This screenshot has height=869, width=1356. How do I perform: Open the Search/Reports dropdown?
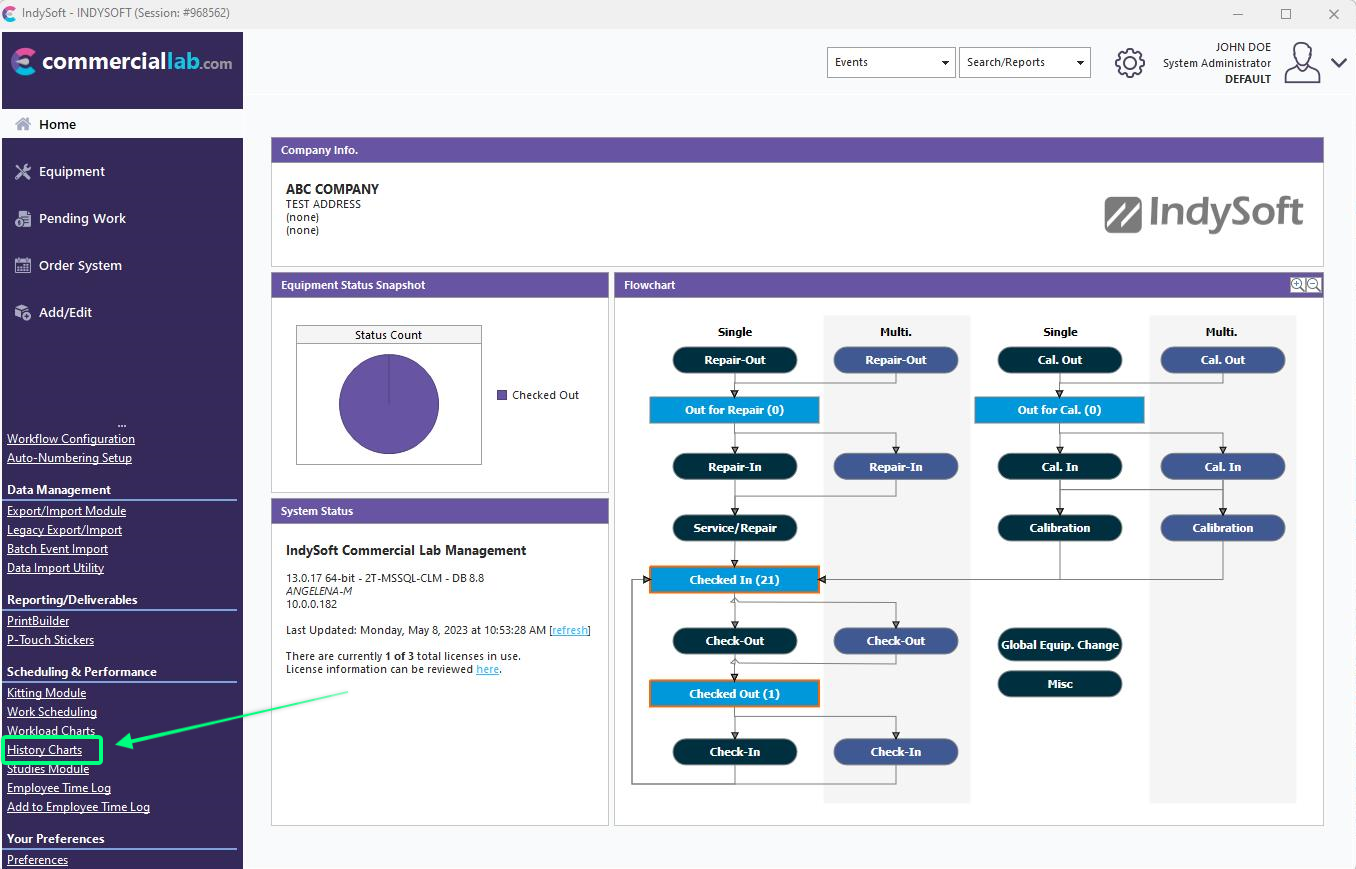tap(1024, 62)
